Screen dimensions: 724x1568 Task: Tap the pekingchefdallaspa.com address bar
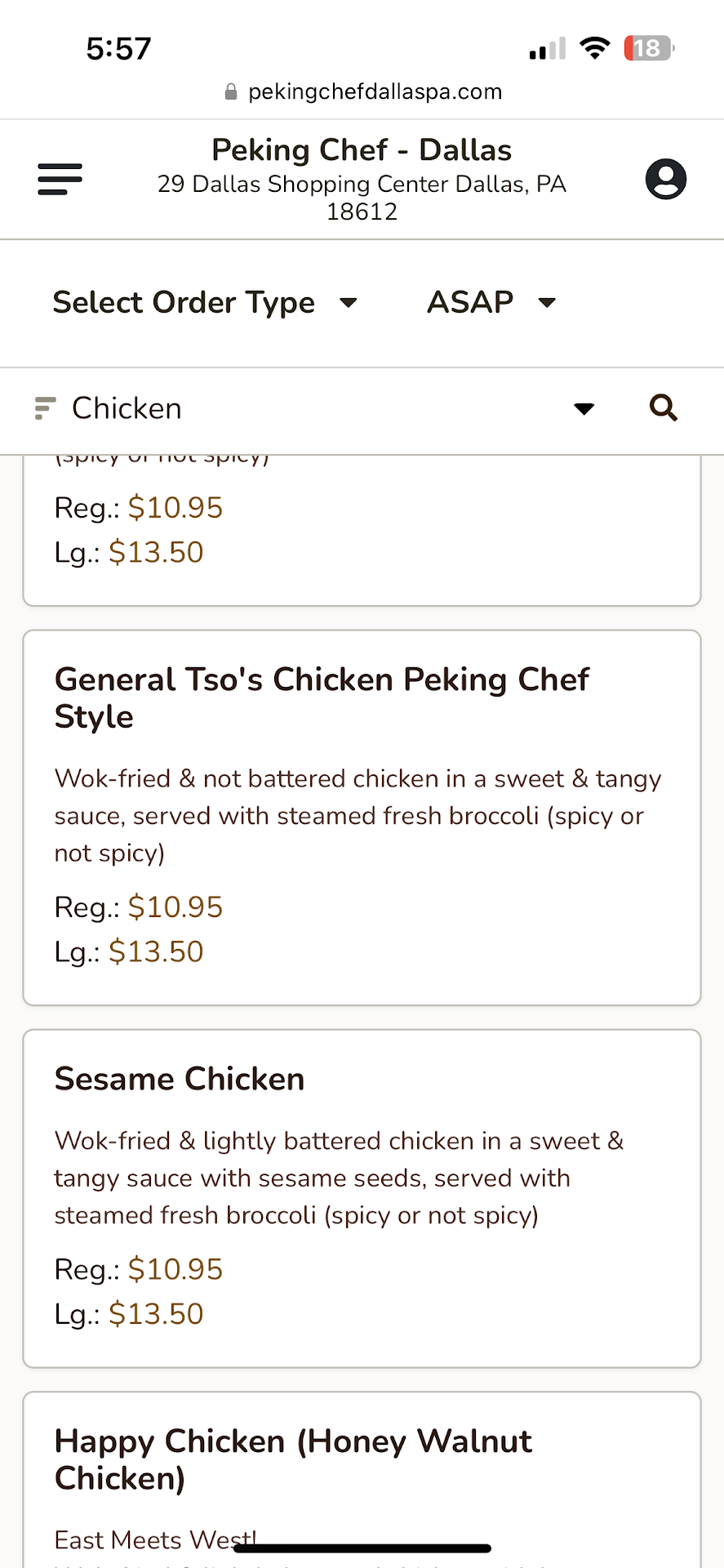tap(375, 91)
